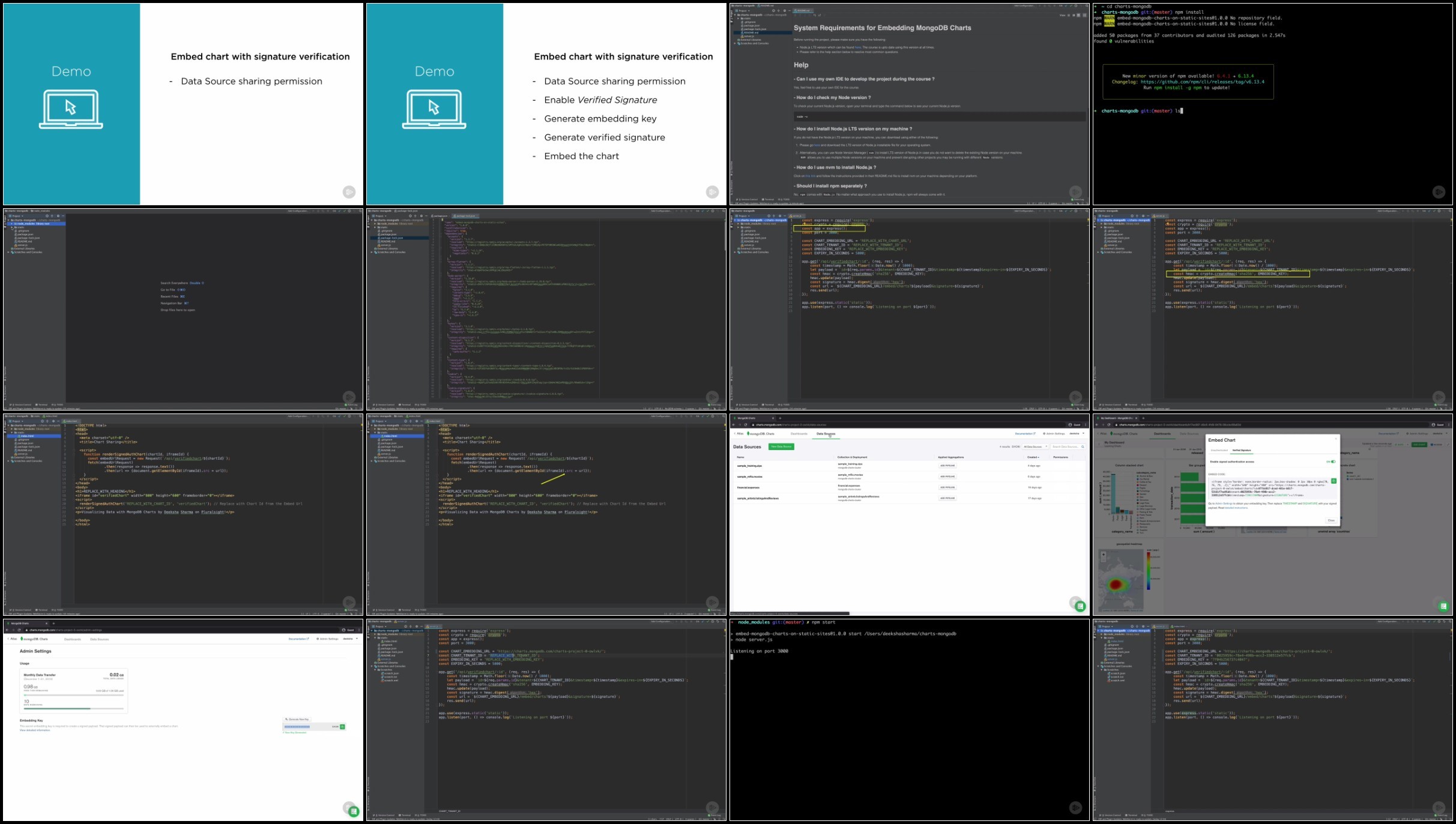Select README.md in README frame project tree
Viewport: 1456px width, 824px height.
(x=751, y=32)
